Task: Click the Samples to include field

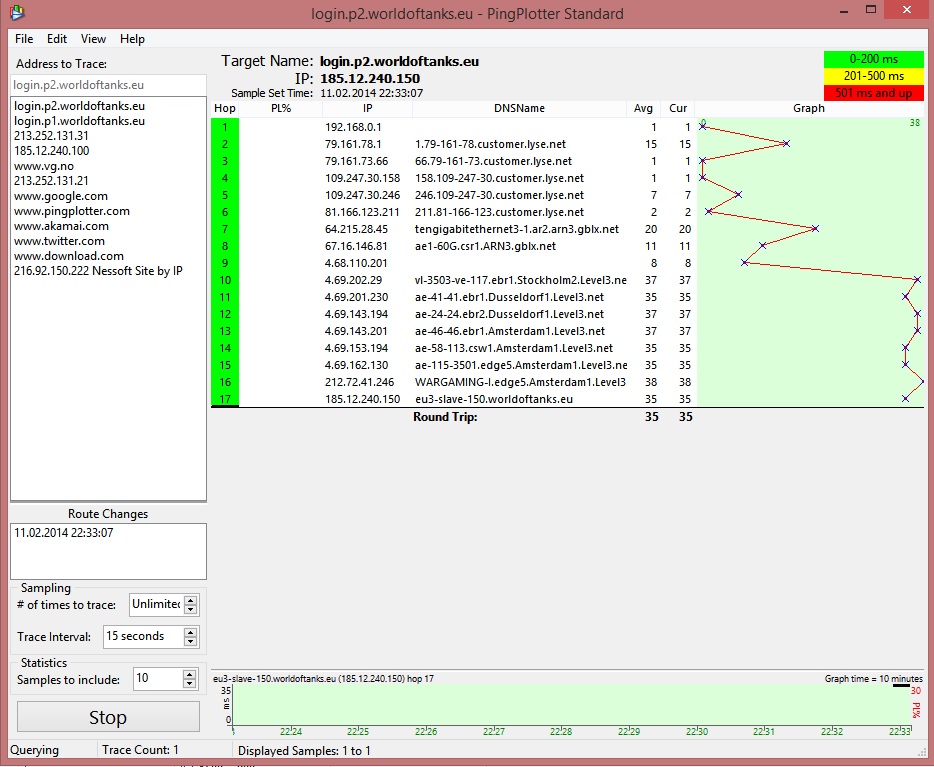Action: [x=158, y=678]
